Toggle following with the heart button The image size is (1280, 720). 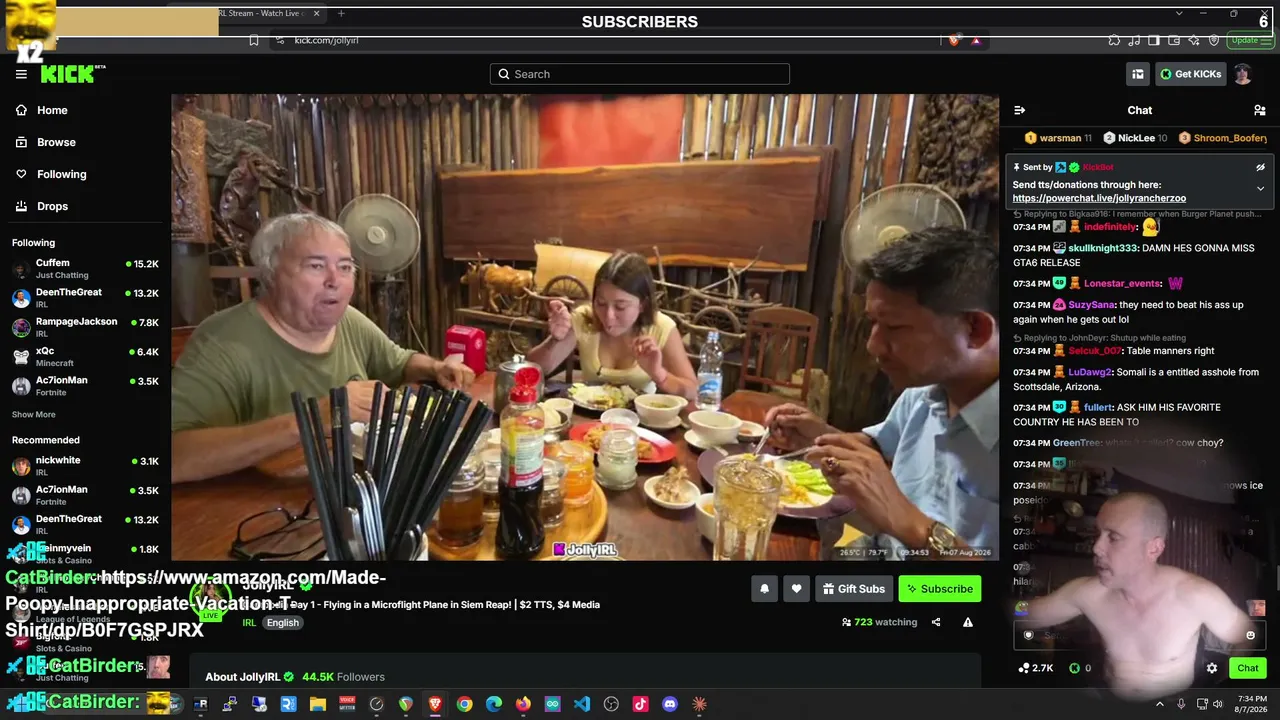(x=796, y=589)
